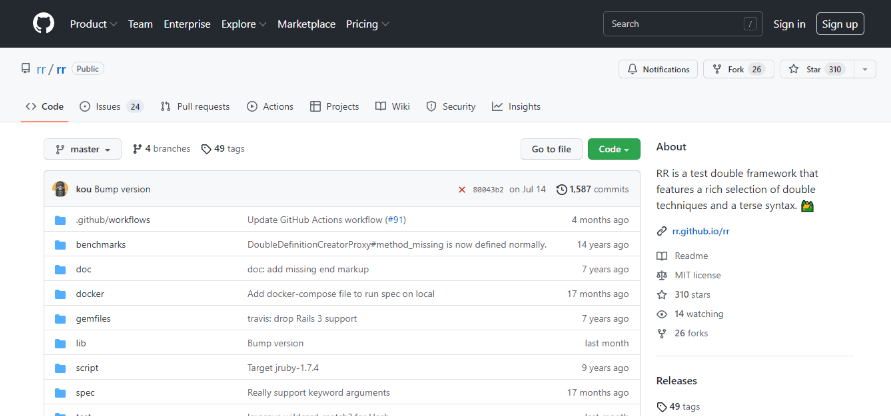Open the Pull requests tab

tap(195, 107)
